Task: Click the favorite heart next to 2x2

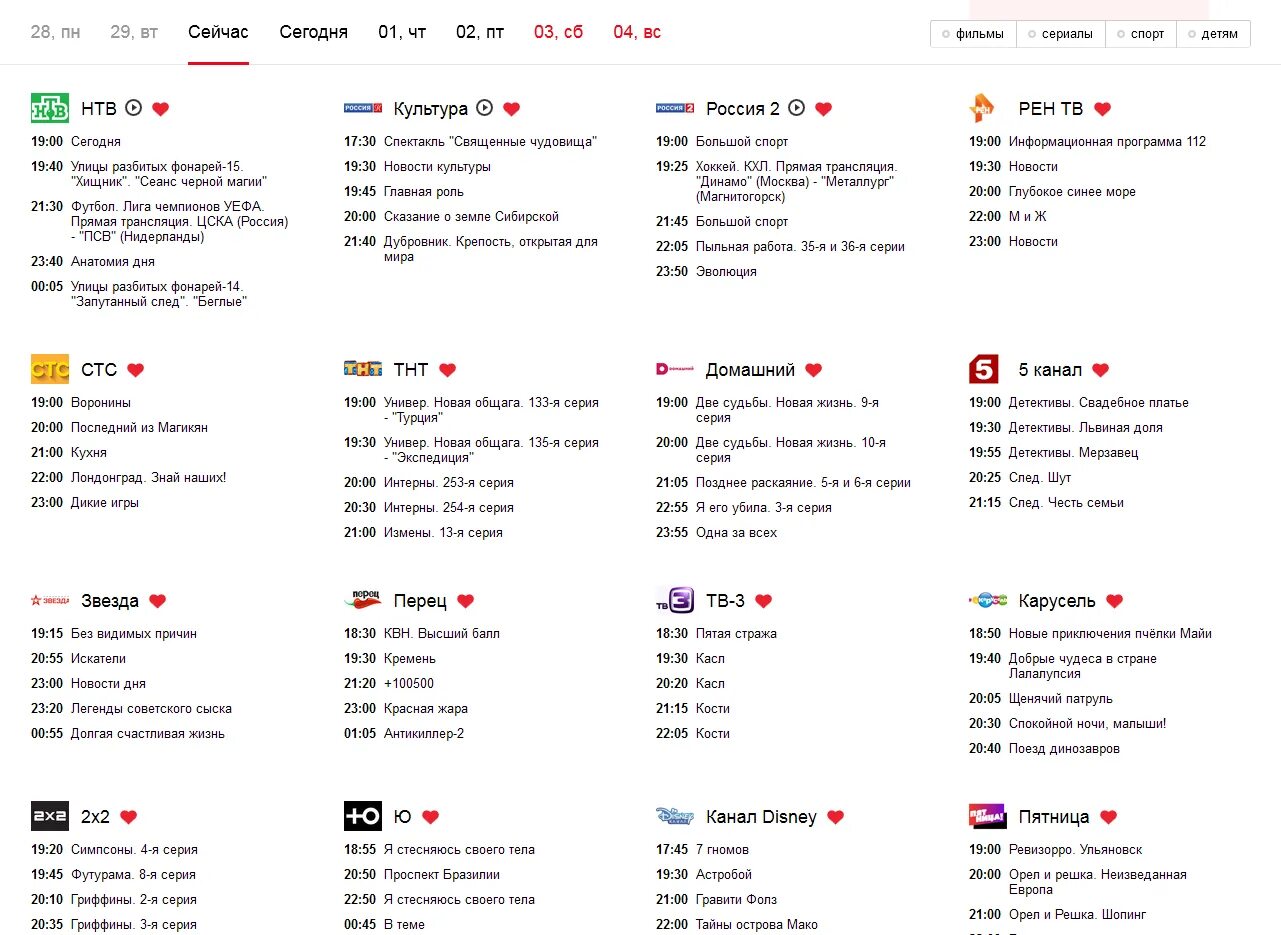Action: pyautogui.click(x=128, y=817)
